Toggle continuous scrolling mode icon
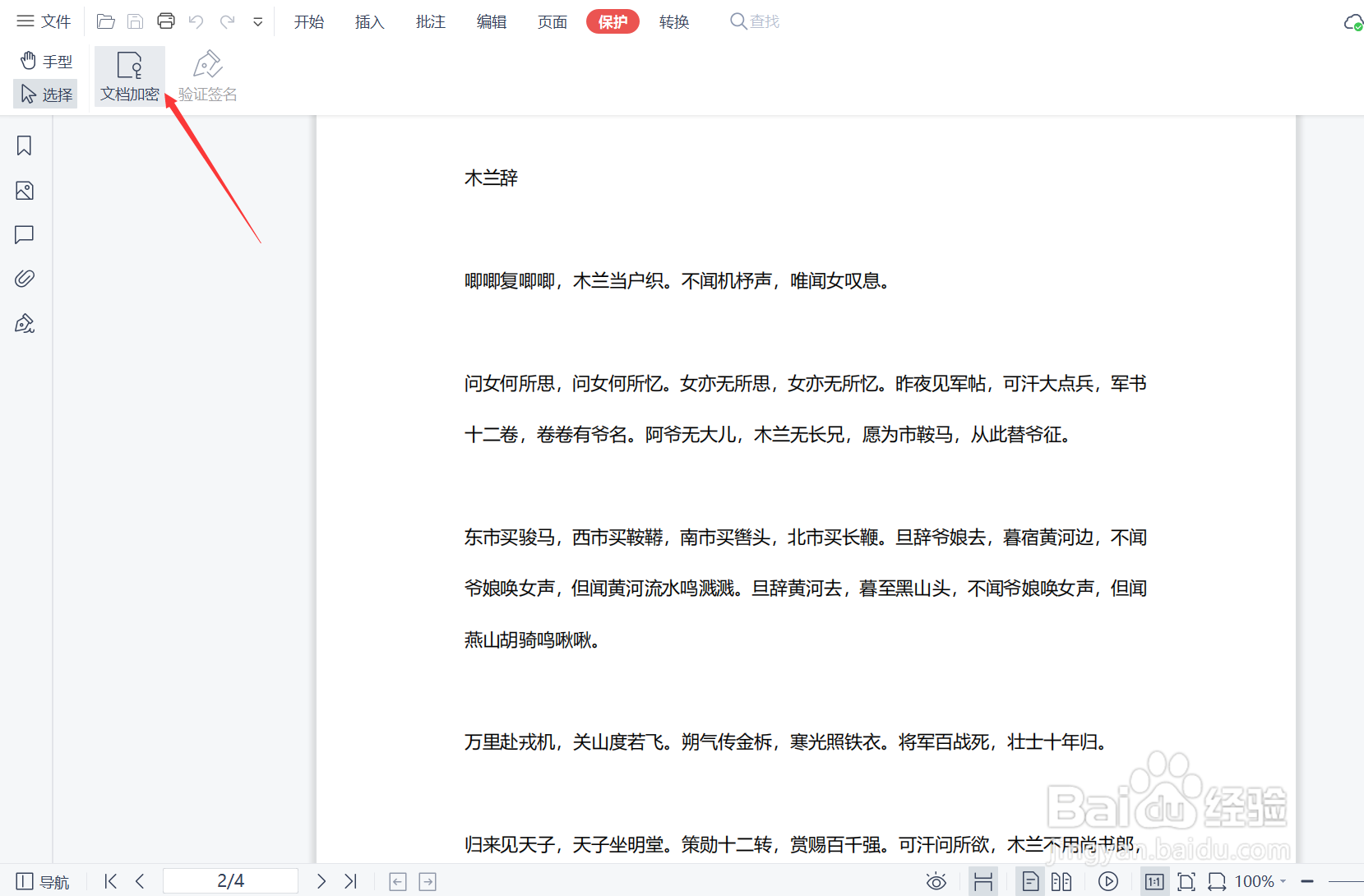This screenshot has width=1364, height=896. [x=983, y=882]
